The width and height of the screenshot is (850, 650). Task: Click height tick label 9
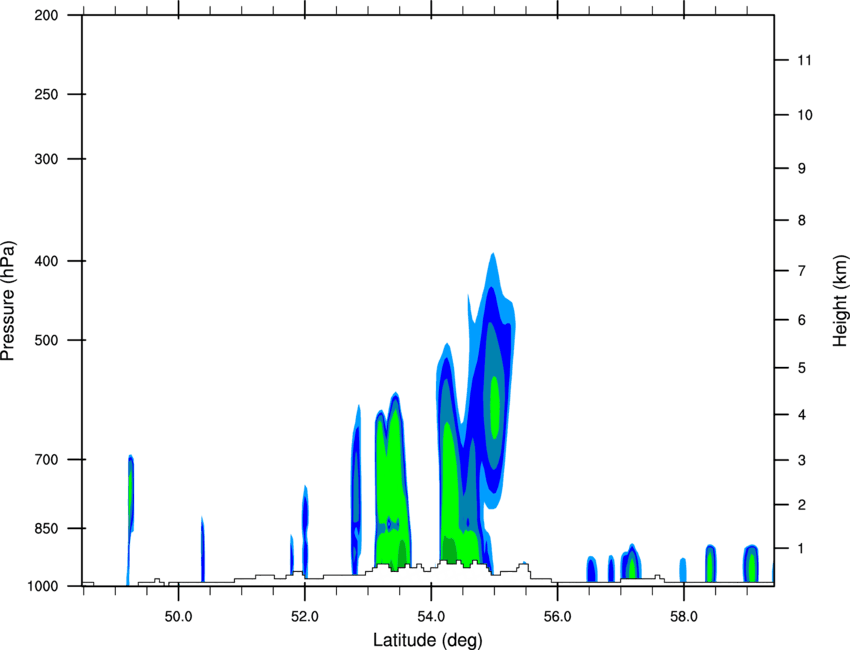(802, 169)
